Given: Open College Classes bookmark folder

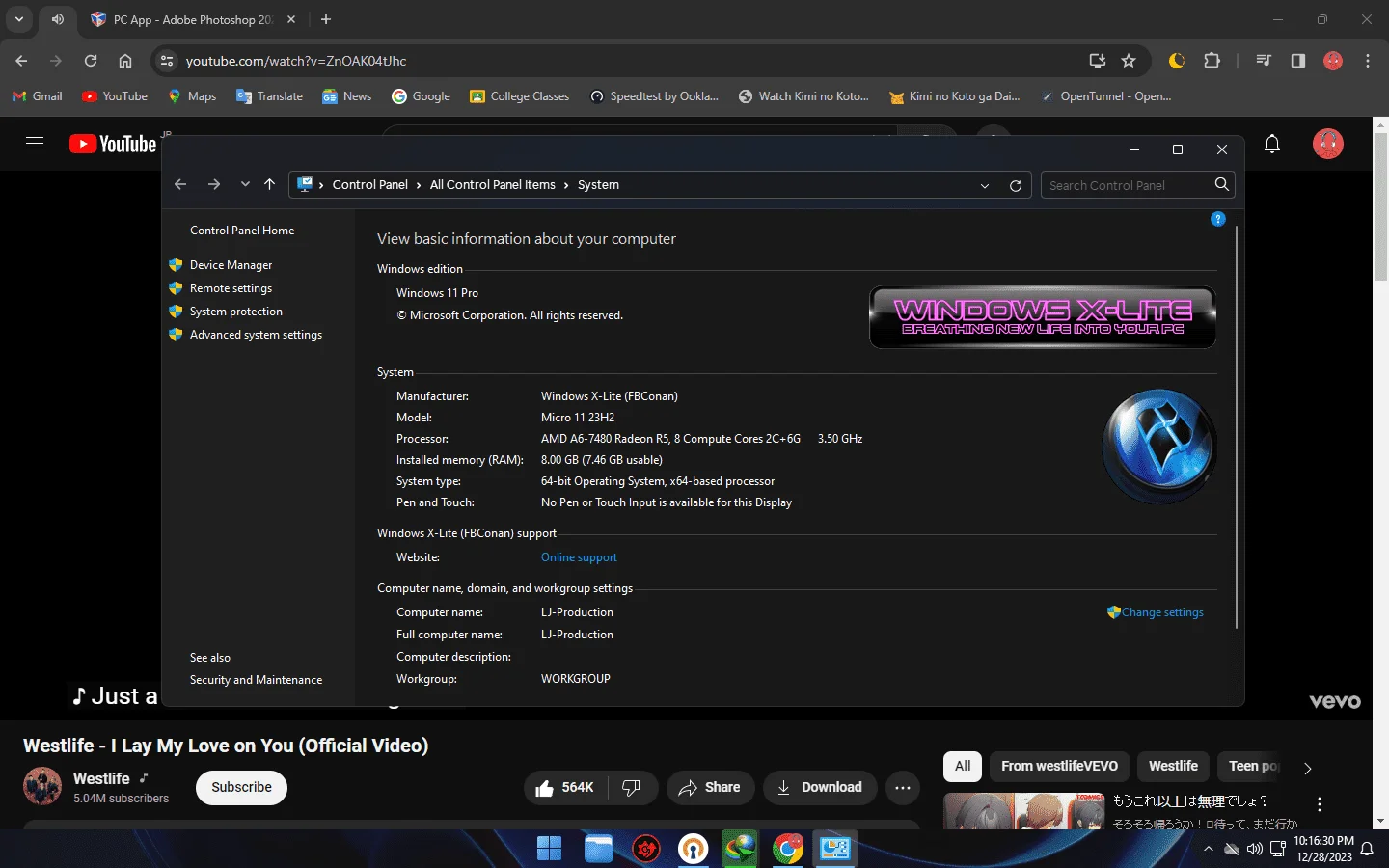Looking at the screenshot, I should (x=520, y=96).
